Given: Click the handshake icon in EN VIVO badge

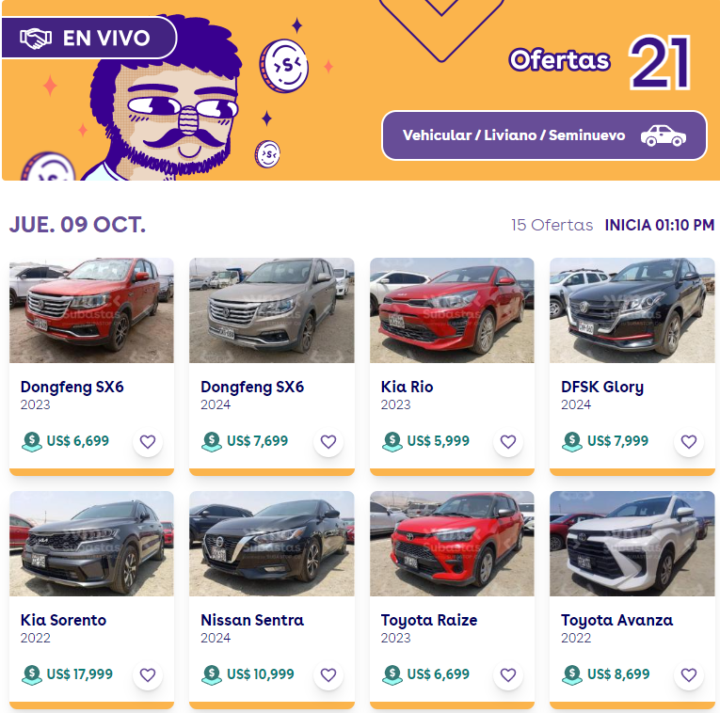Looking at the screenshot, I should pos(36,39).
